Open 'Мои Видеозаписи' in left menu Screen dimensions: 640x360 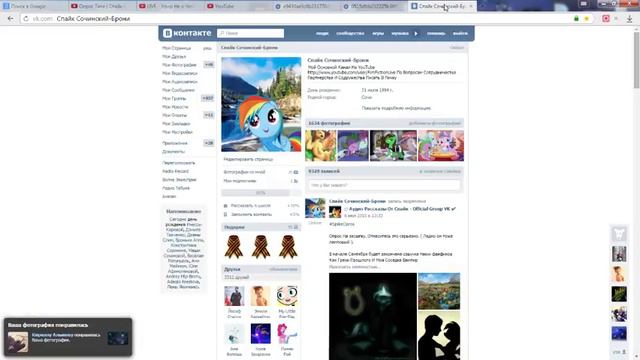(x=180, y=73)
